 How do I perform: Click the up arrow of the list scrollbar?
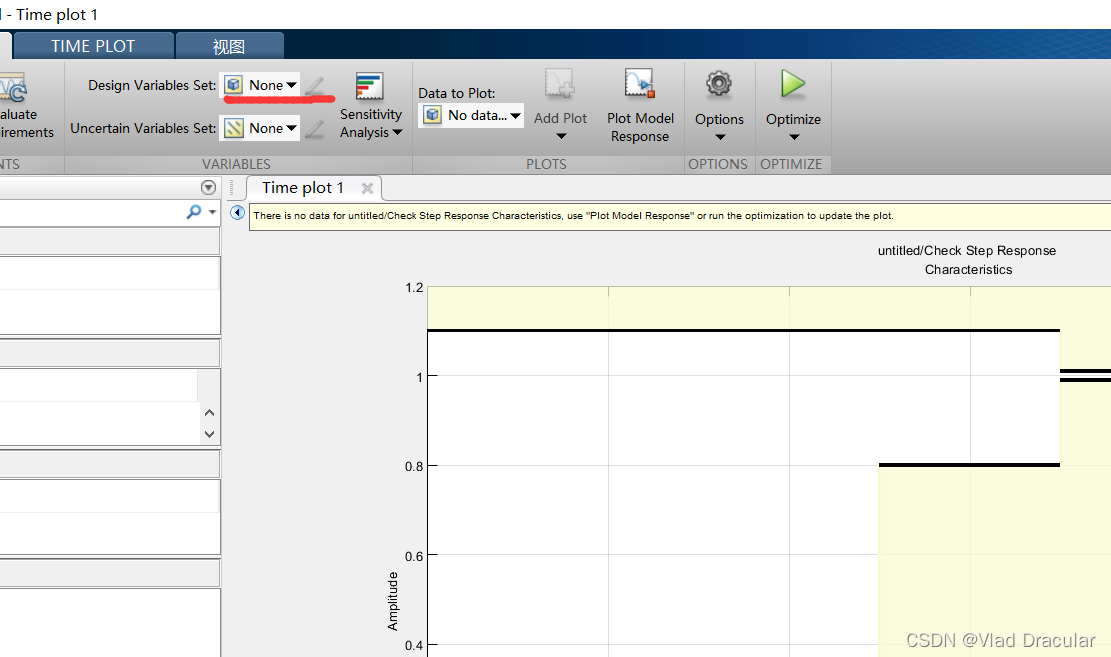tap(209, 412)
